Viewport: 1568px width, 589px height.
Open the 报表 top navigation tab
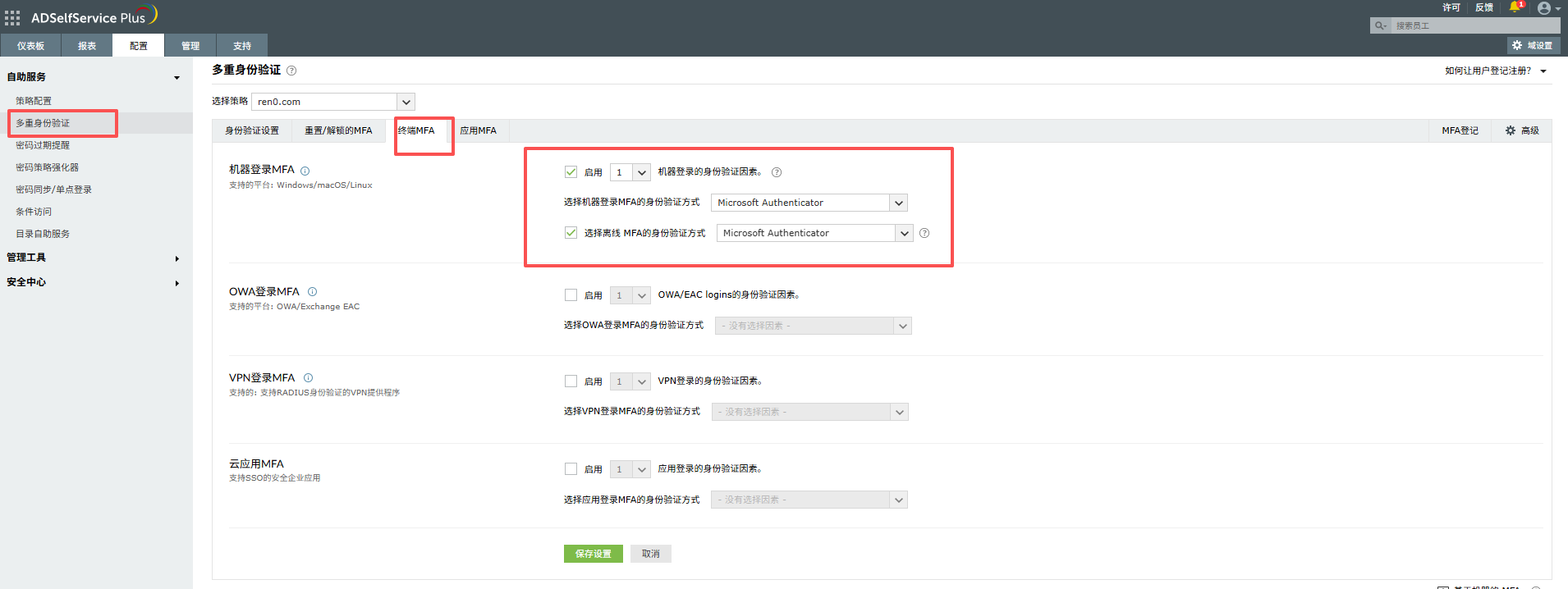(87, 46)
